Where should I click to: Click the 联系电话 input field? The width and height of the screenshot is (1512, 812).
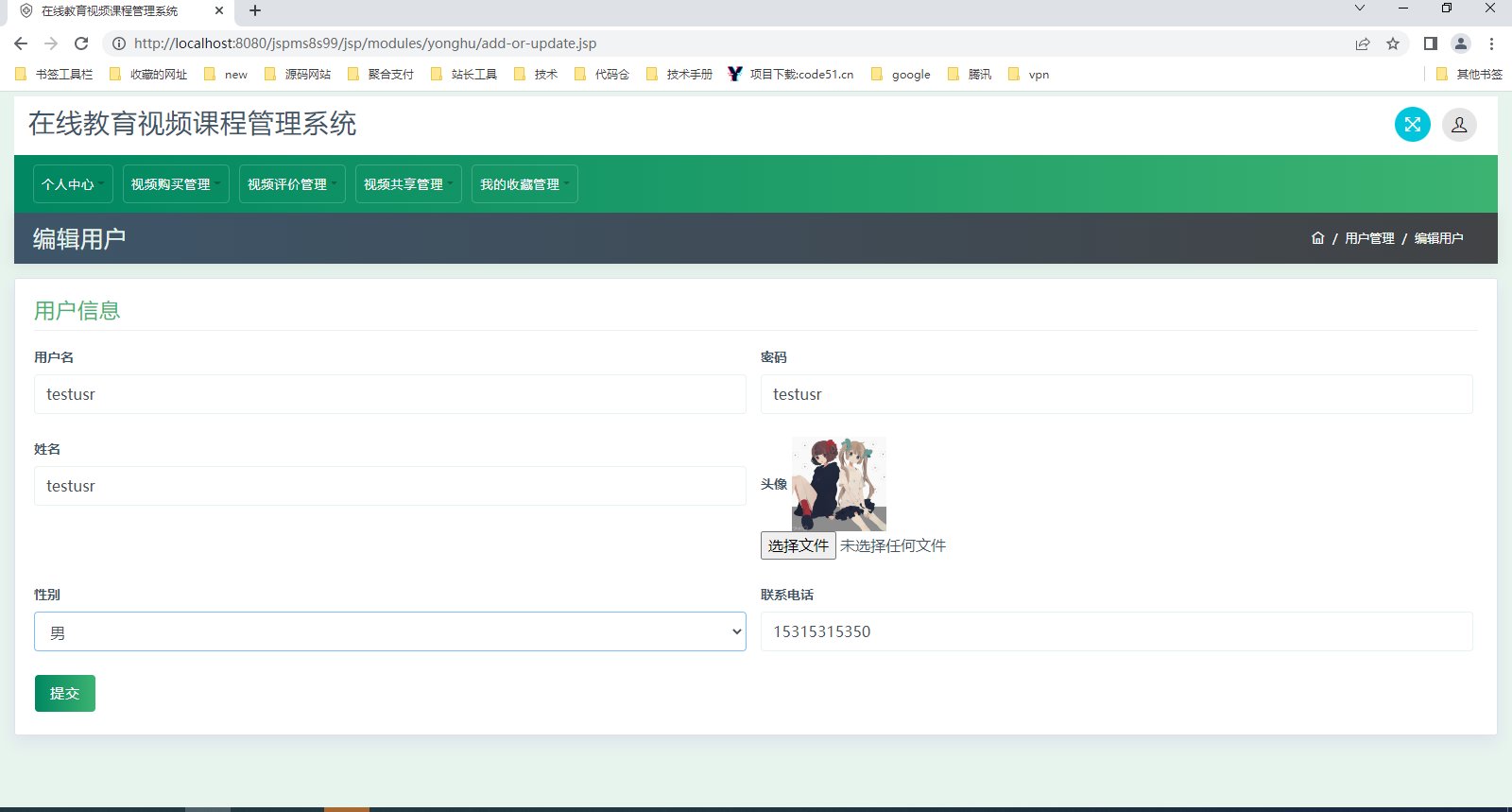[1116, 631]
